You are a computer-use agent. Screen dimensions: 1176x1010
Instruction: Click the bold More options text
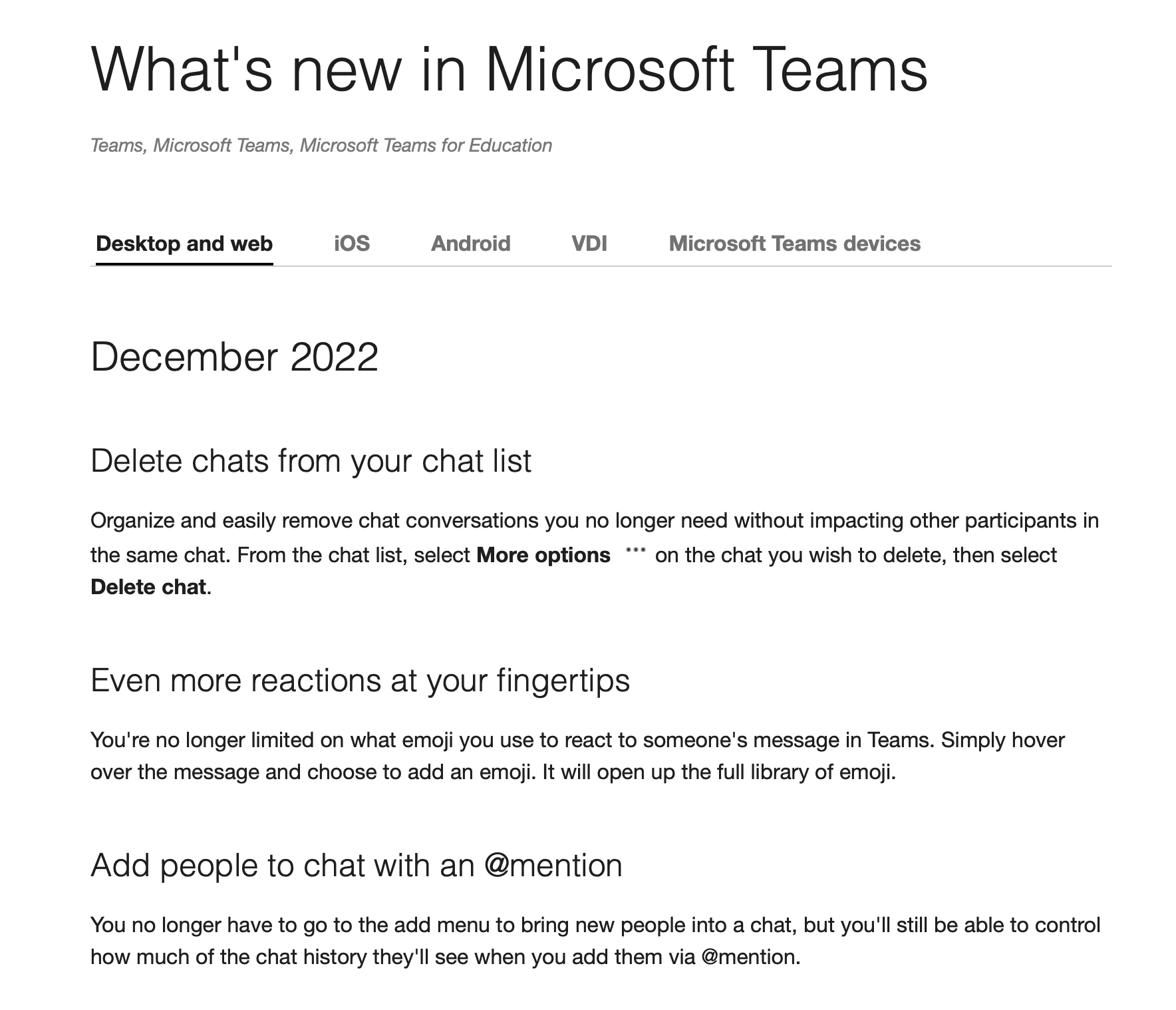(x=543, y=555)
